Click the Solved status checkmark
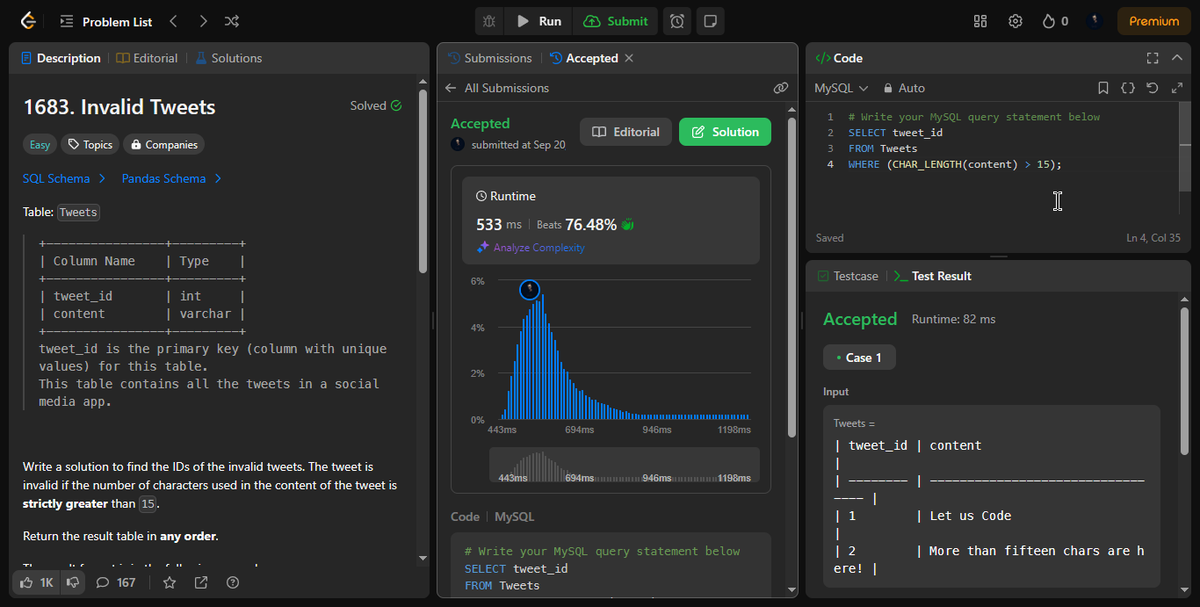The width and height of the screenshot is (1200, 607). point(396,106)
